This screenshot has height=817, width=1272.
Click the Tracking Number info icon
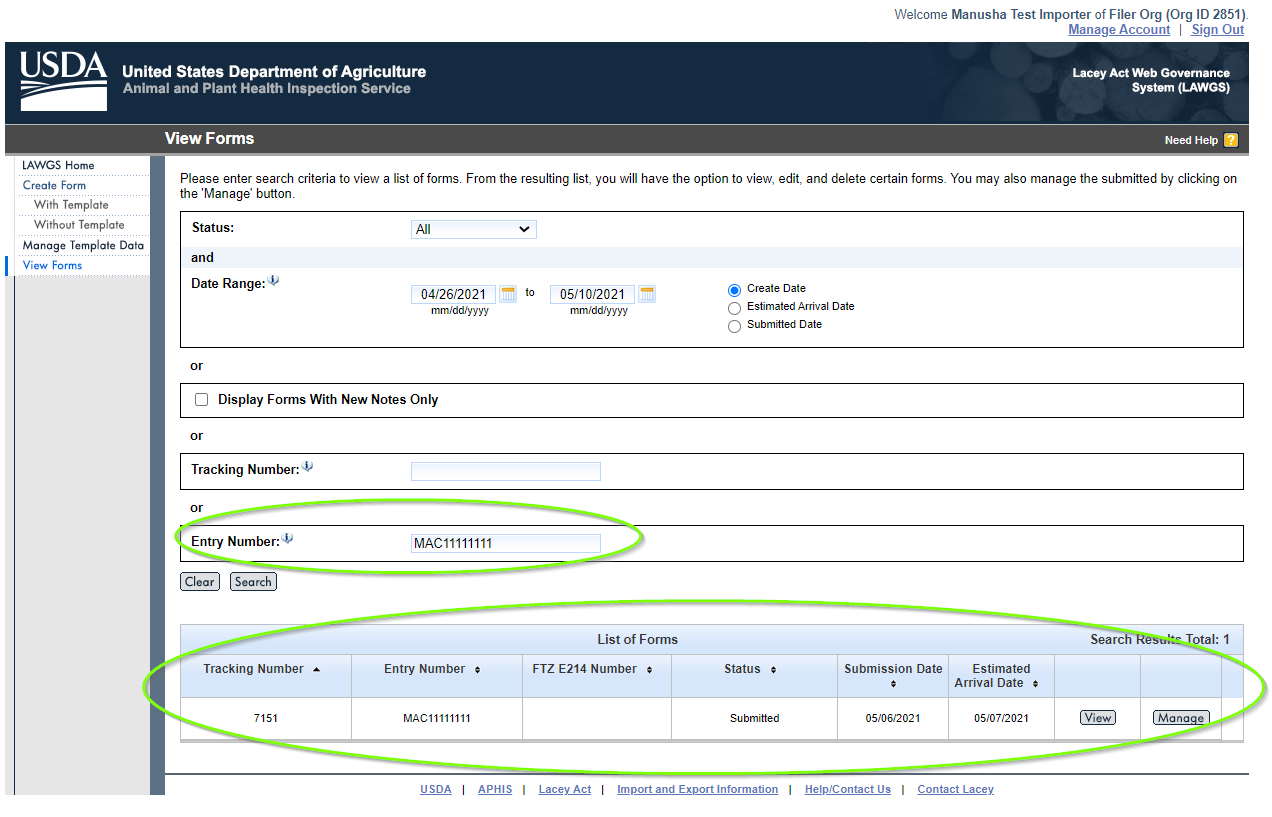point(308,467)
